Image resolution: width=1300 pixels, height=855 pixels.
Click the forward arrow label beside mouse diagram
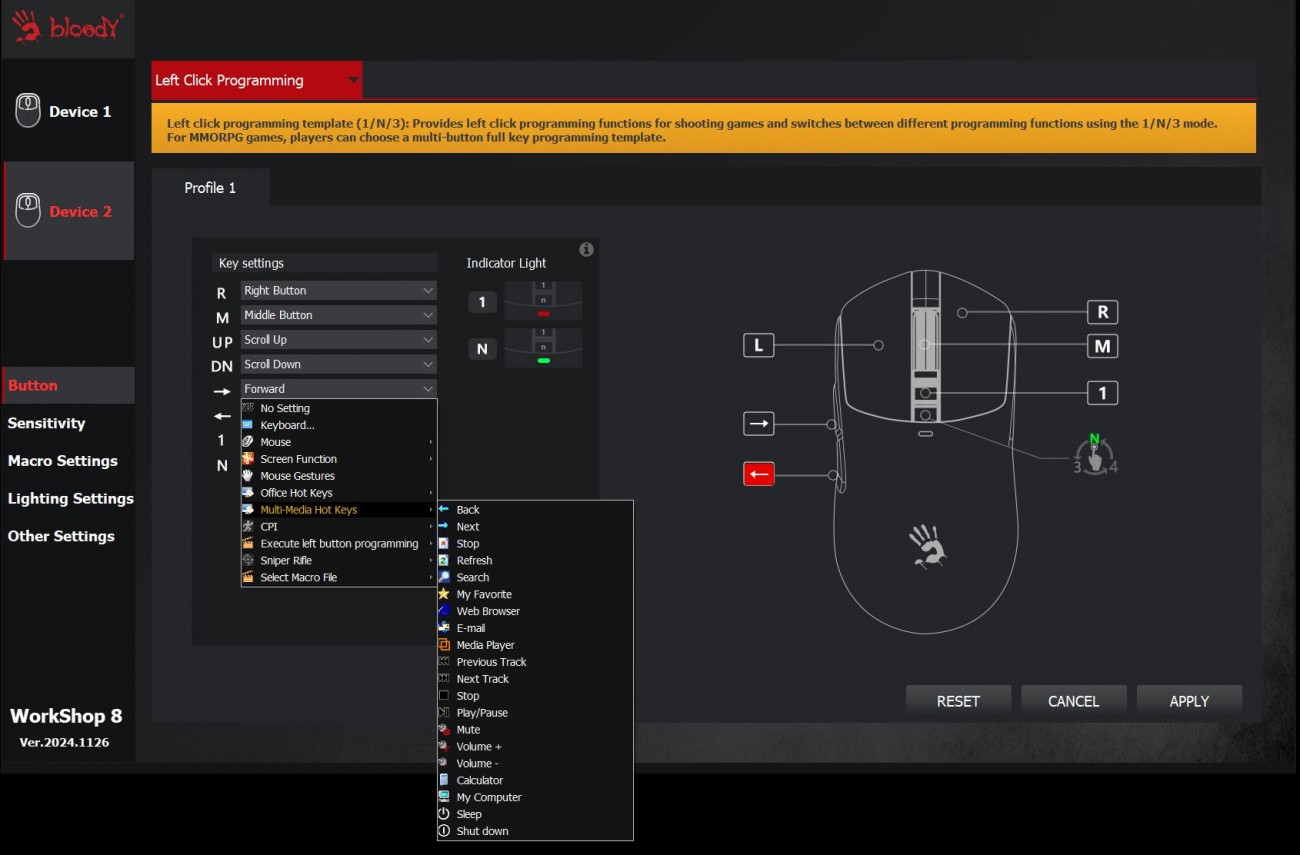tap(759, 424)
